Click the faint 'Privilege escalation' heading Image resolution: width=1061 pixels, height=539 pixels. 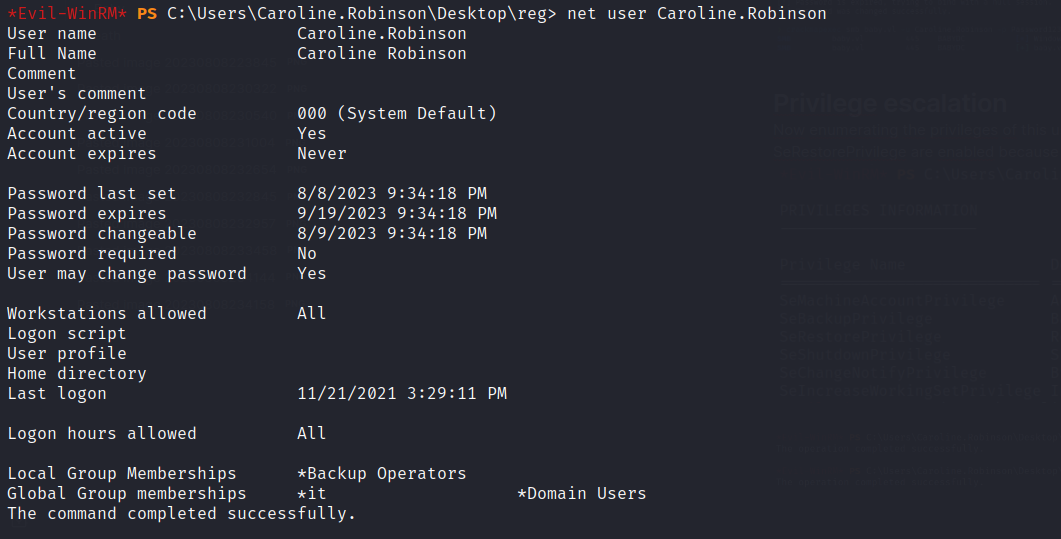coord(890,104)
